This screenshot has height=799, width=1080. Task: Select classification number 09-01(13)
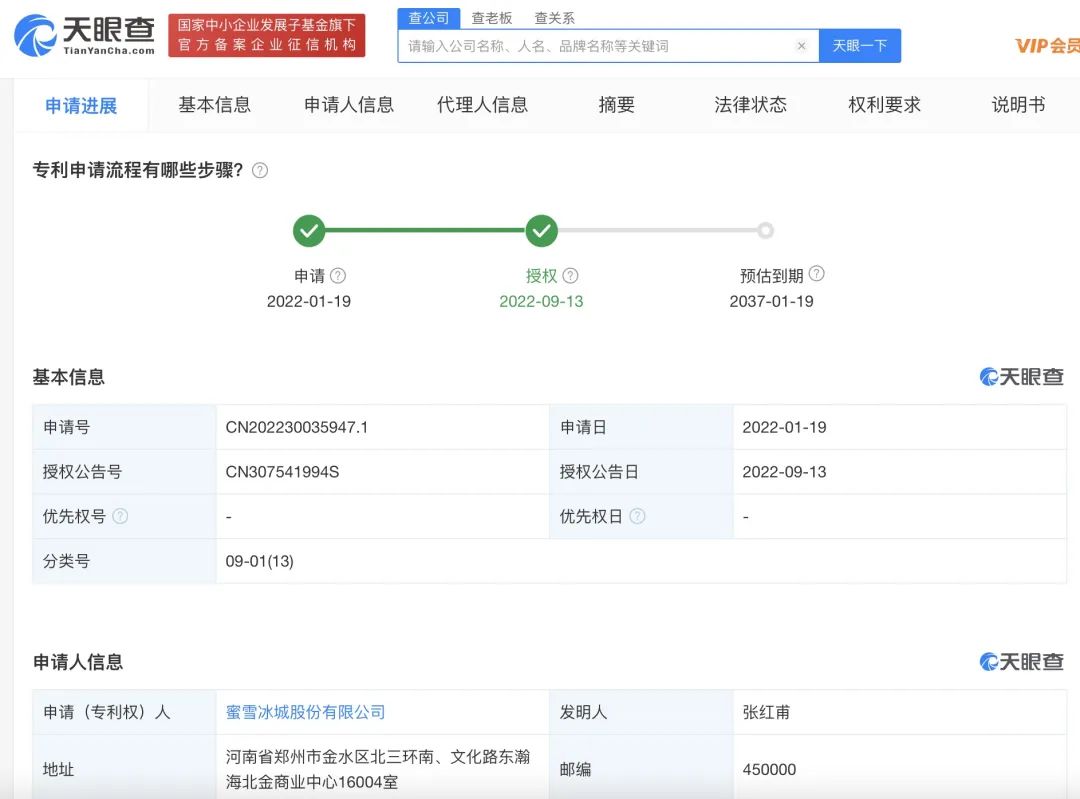(260, 561)
